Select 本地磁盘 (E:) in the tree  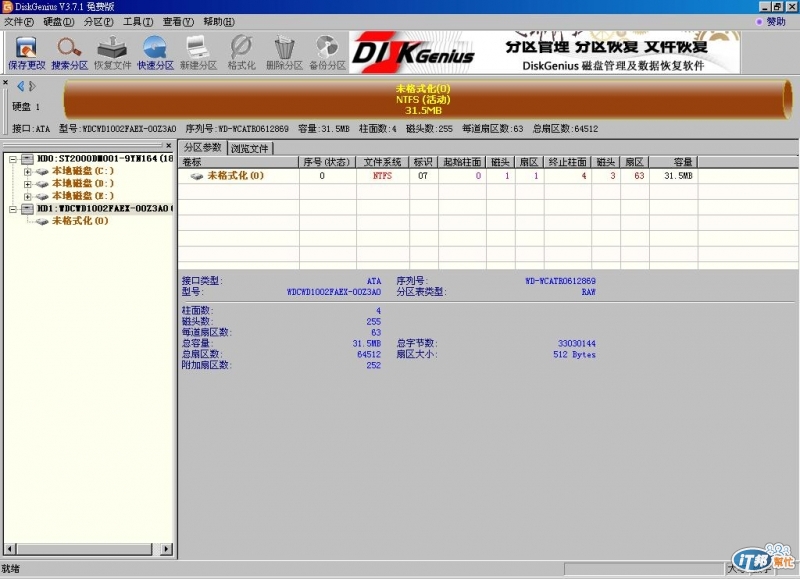tap(83, 196)
